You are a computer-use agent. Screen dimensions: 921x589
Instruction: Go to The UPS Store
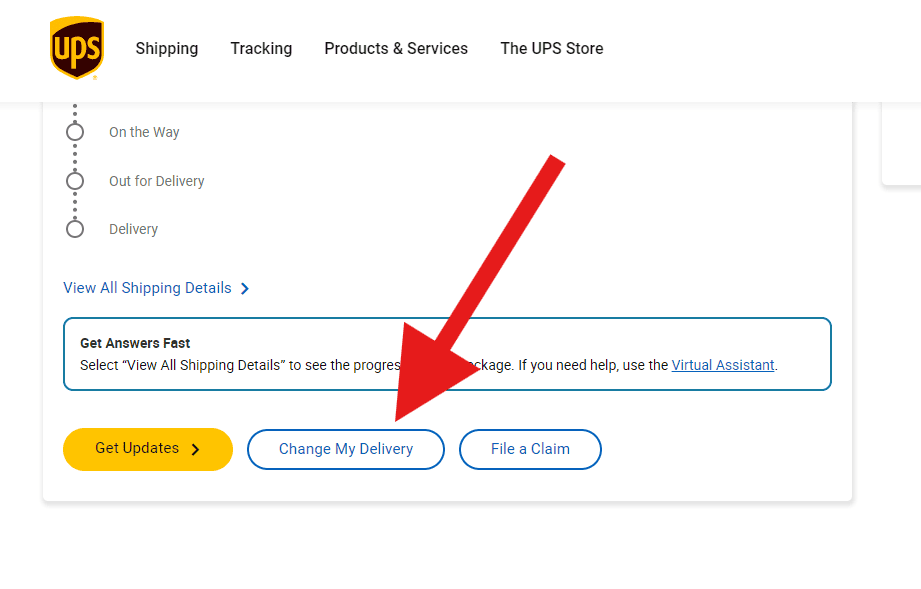[x=552, y=48]
